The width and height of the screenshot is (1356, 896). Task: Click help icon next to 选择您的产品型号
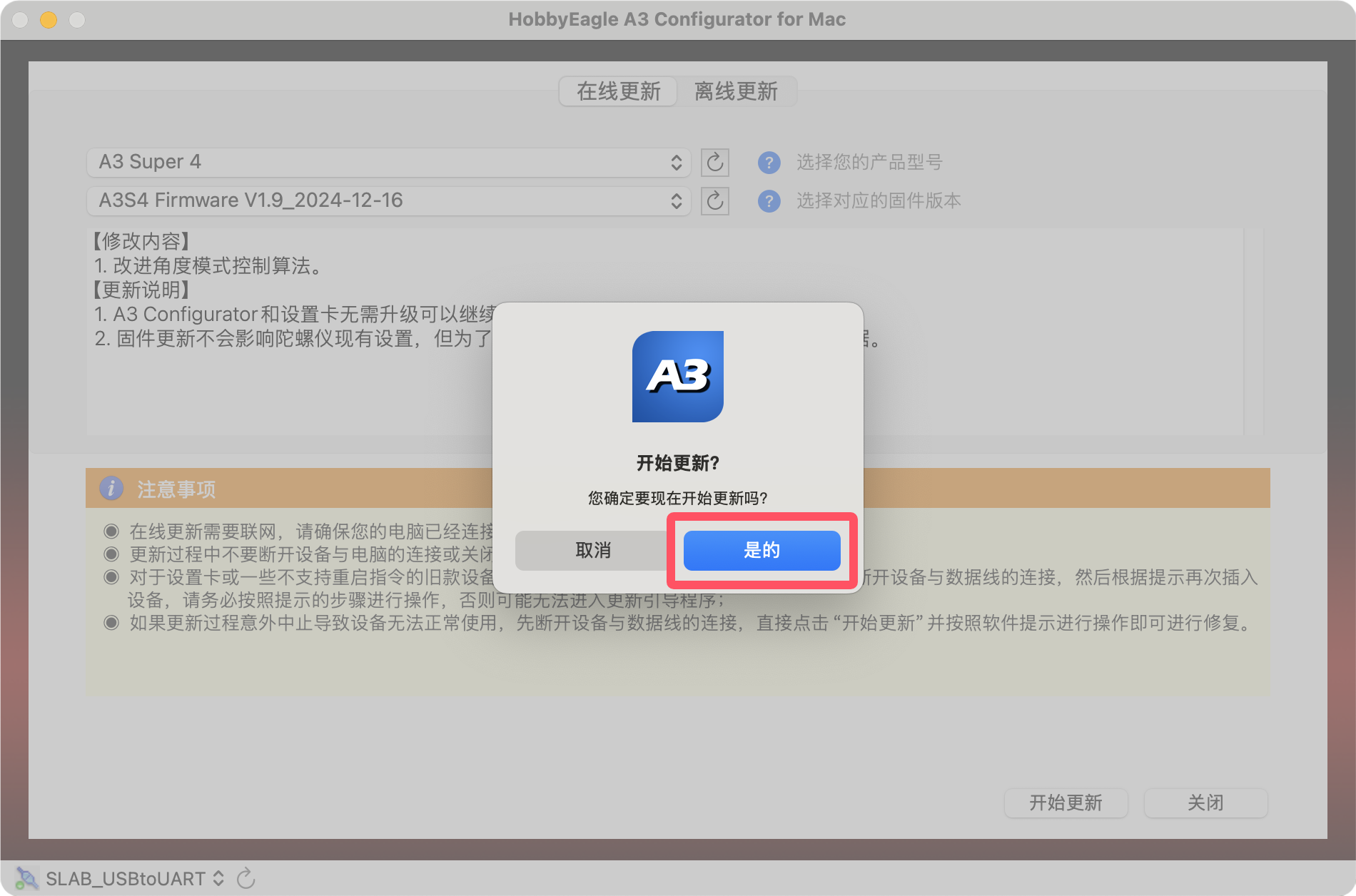point(769,163)
